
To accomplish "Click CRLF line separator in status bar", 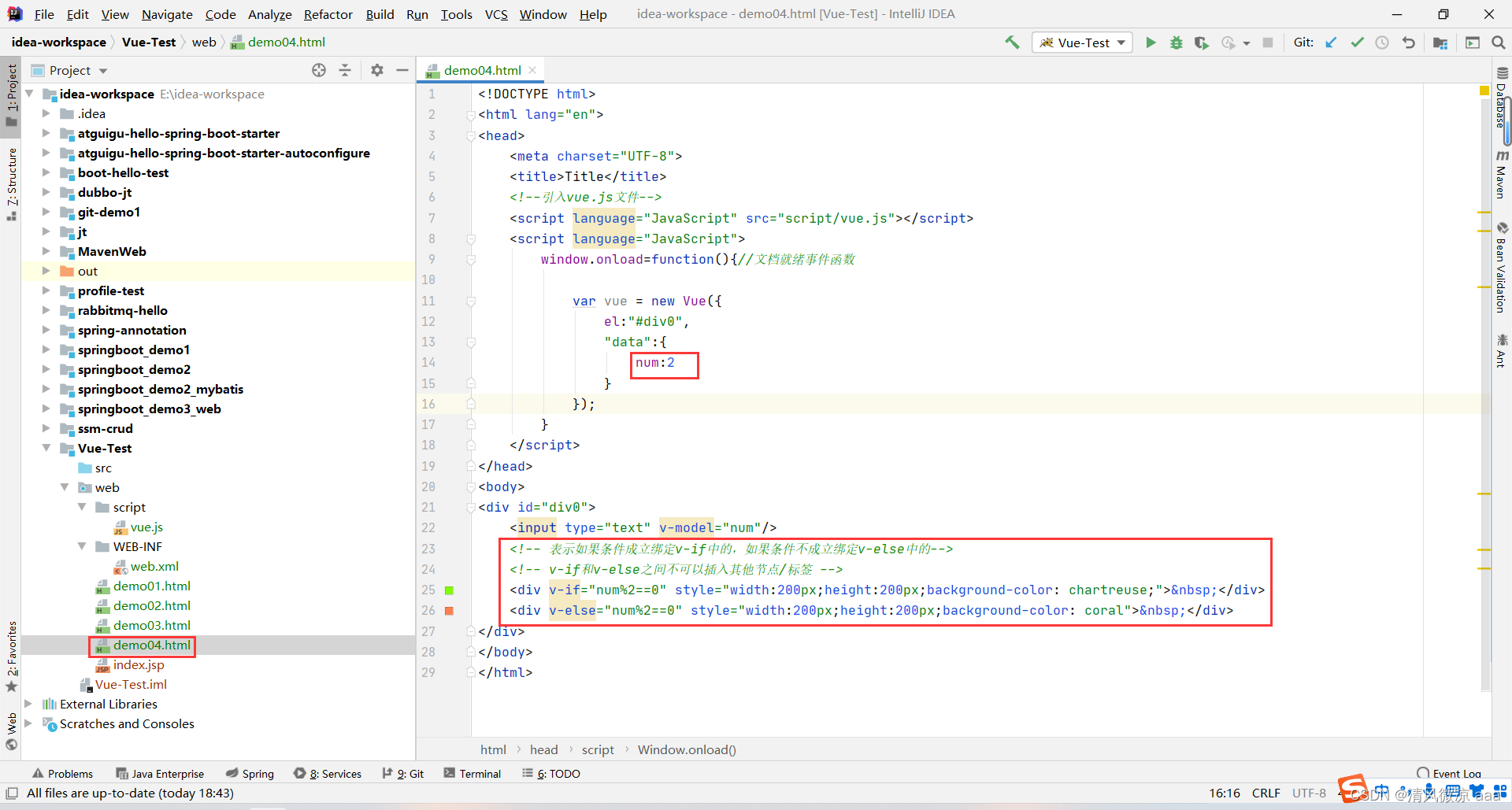I will point(1266,793).
